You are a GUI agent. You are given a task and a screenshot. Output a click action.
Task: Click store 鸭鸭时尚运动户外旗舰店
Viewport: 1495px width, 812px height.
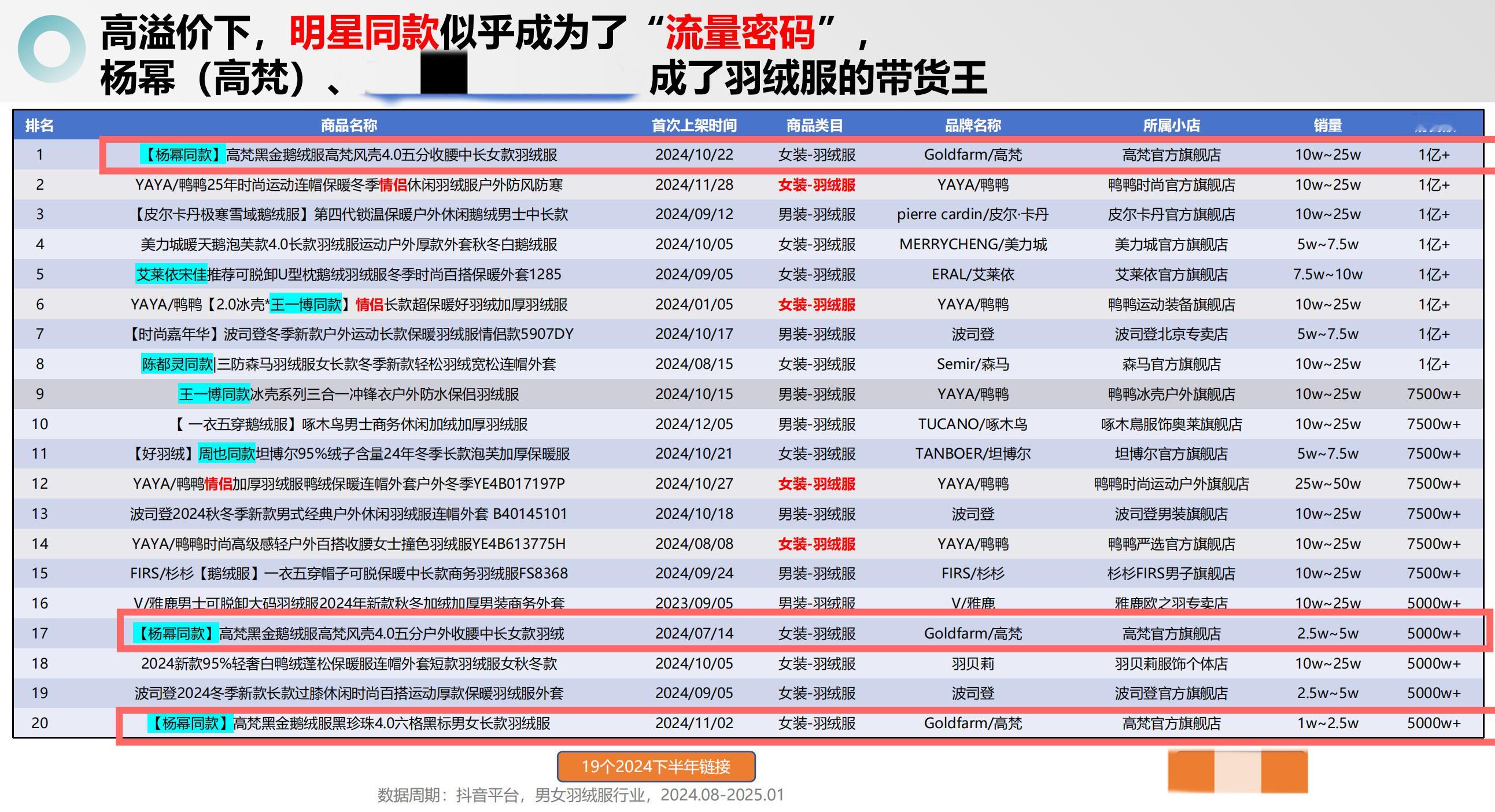click(x=1171, y=484)
